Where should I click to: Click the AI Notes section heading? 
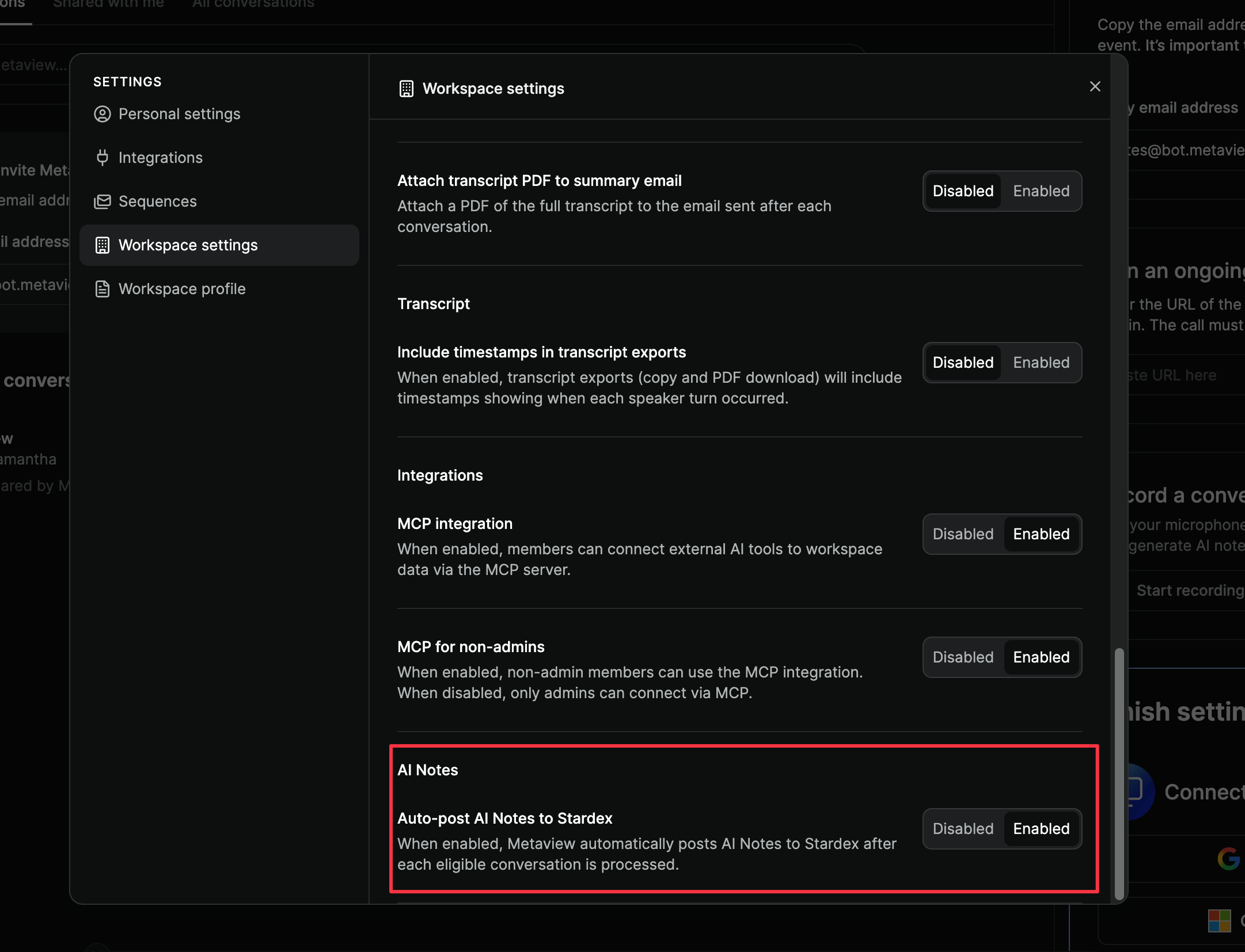click(427, 770)
